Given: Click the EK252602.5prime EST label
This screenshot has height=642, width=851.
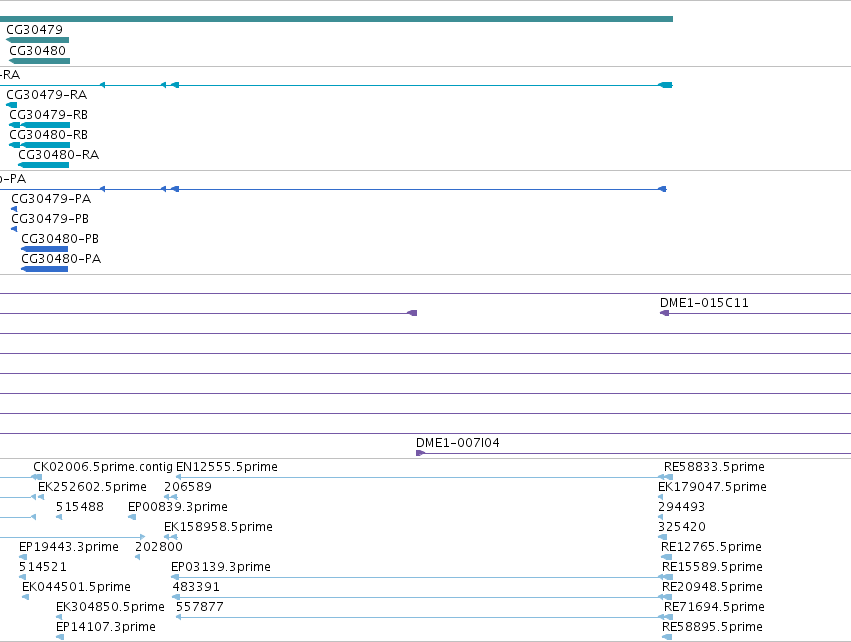Looking at the screenshot, I should tap(92, 487).
